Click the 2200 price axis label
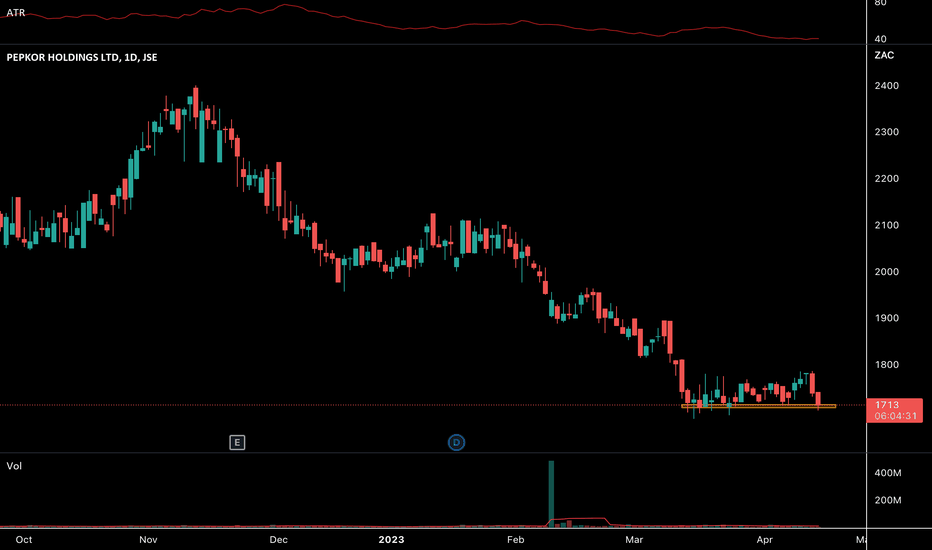 [x=886, y=178]
